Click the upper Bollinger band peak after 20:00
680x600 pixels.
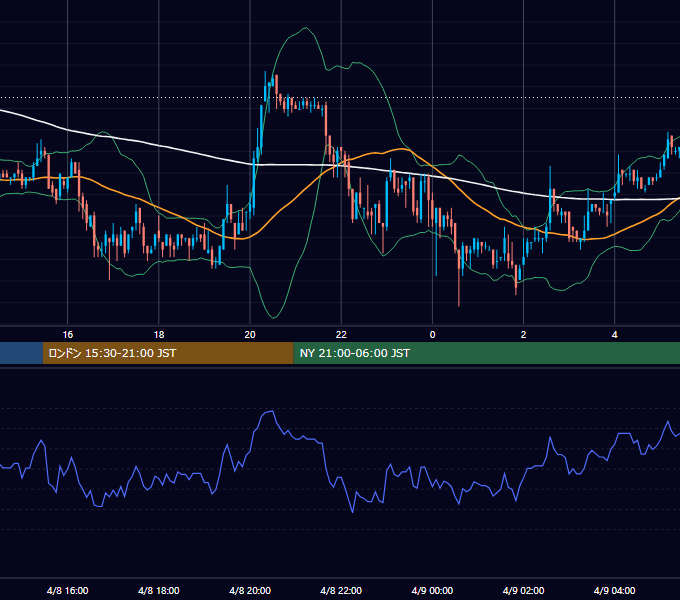pos(306,28)
